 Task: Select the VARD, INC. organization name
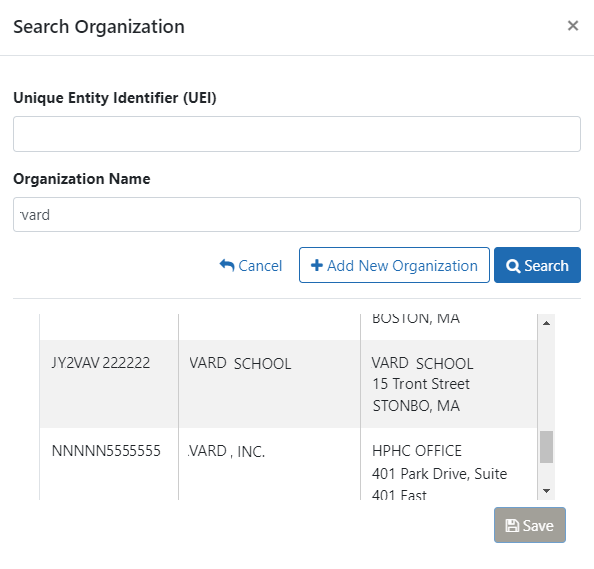coord(227,451)
